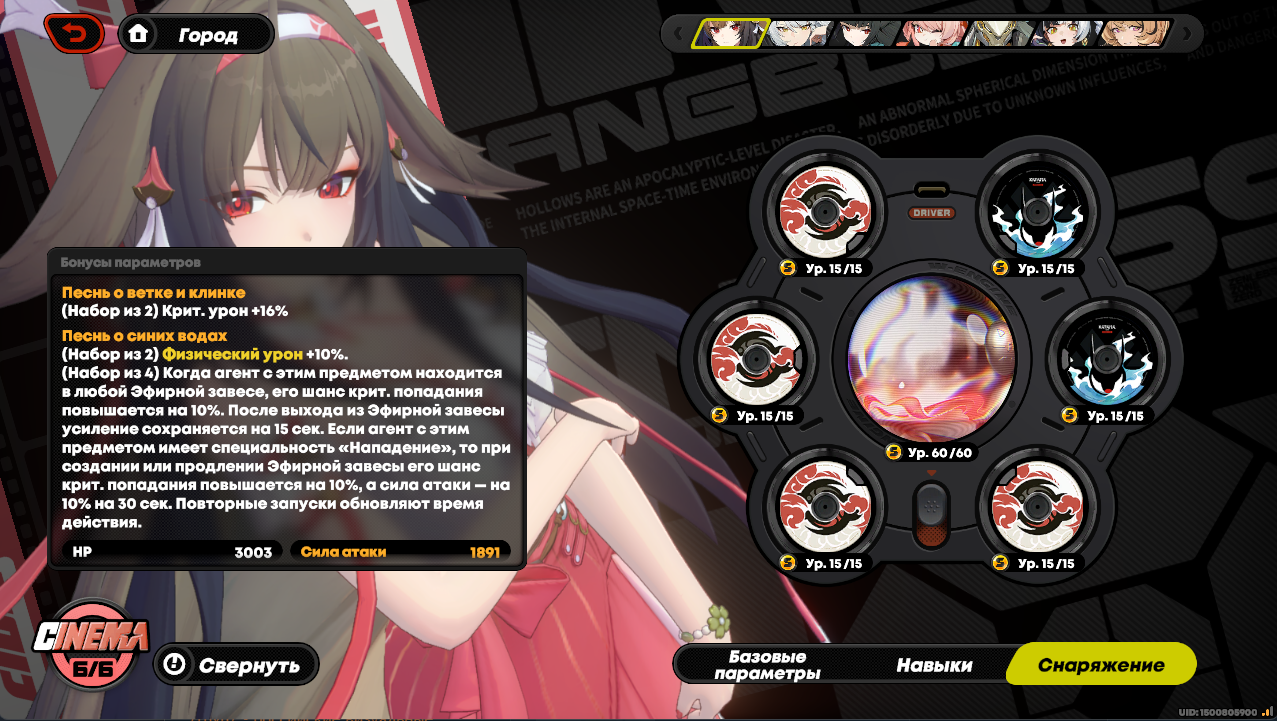
Task: Show previous agents with left arrow
Action: click(x=677, y=35)
